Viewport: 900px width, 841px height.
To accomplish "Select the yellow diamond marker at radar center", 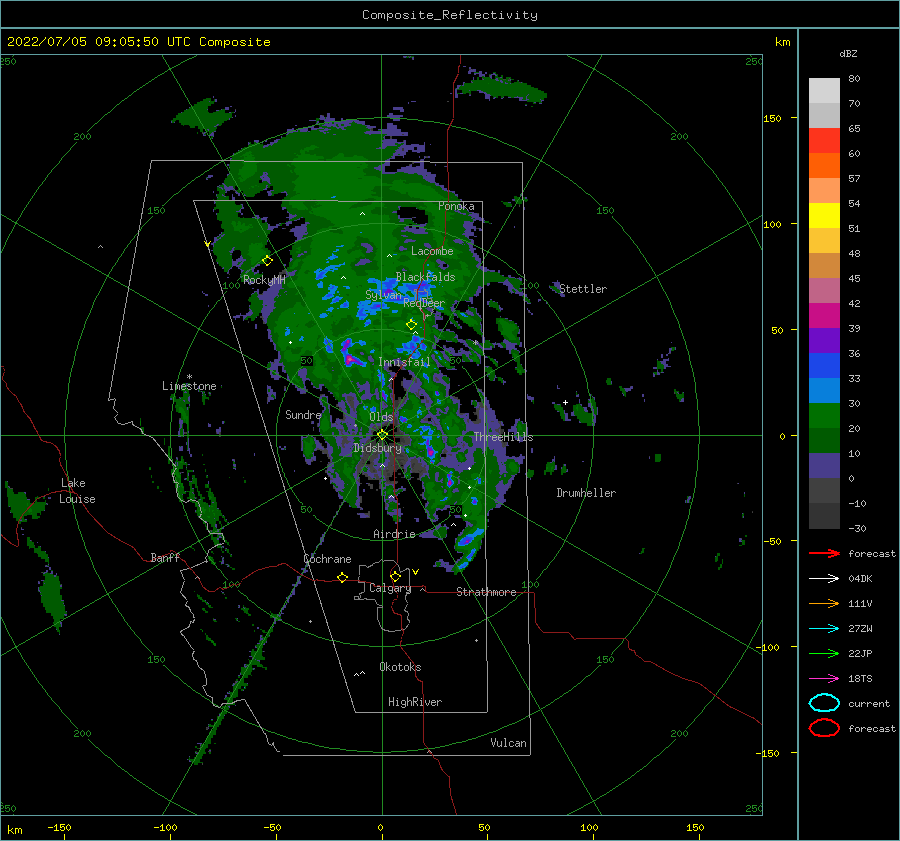I will (x=382, y=435).
